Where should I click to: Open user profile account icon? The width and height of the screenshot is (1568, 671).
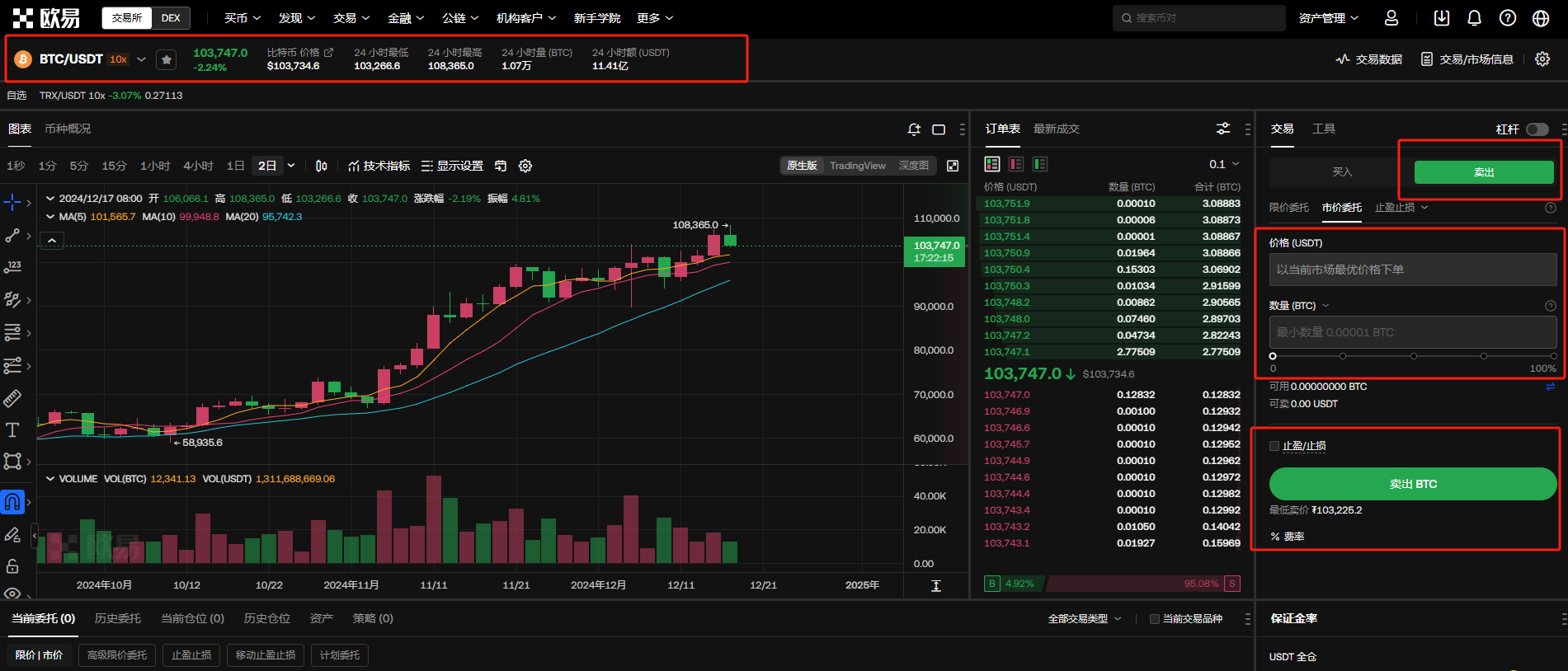1391,18
